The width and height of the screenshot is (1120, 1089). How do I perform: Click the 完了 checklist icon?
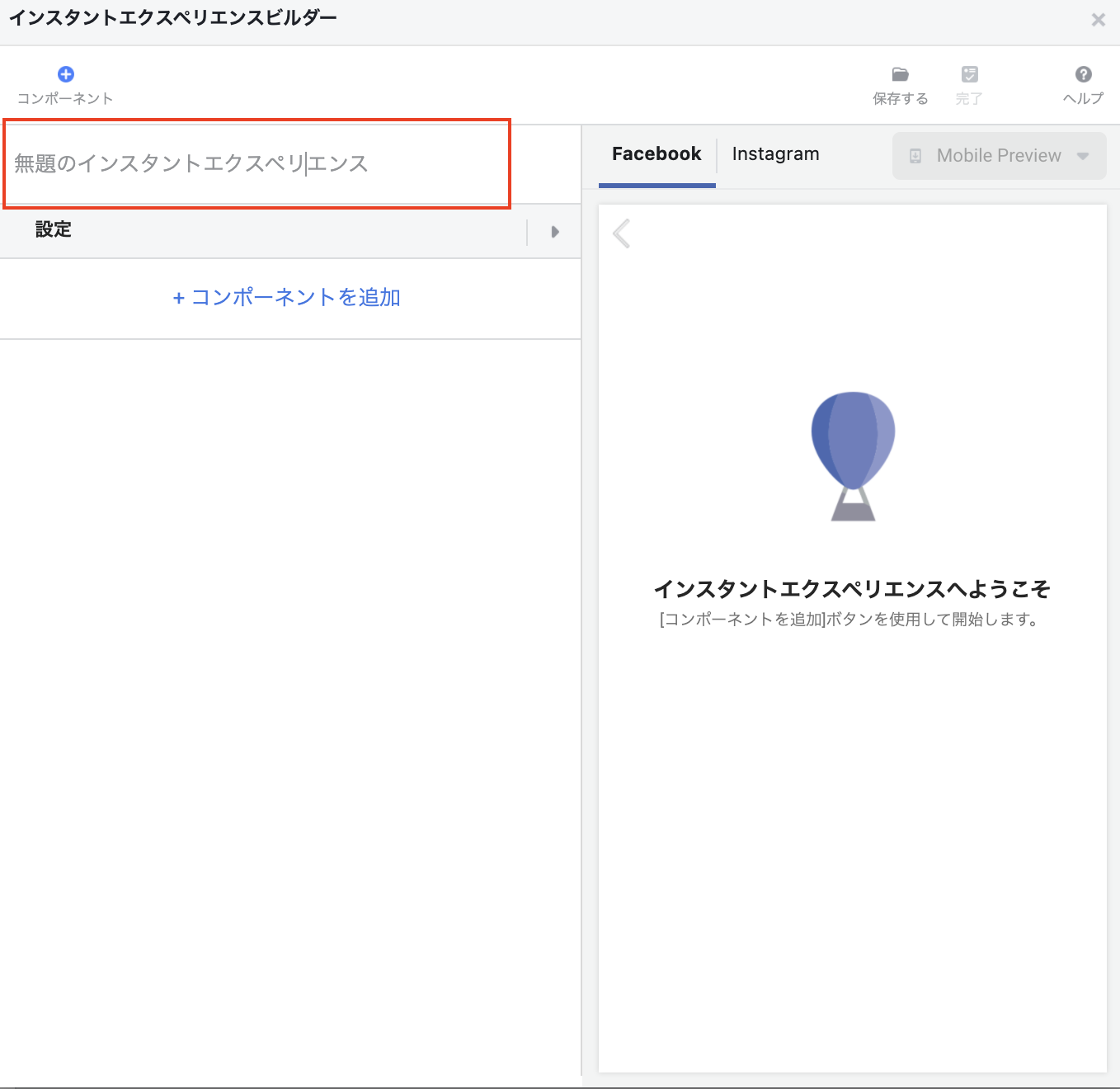[x=970, y=75]
